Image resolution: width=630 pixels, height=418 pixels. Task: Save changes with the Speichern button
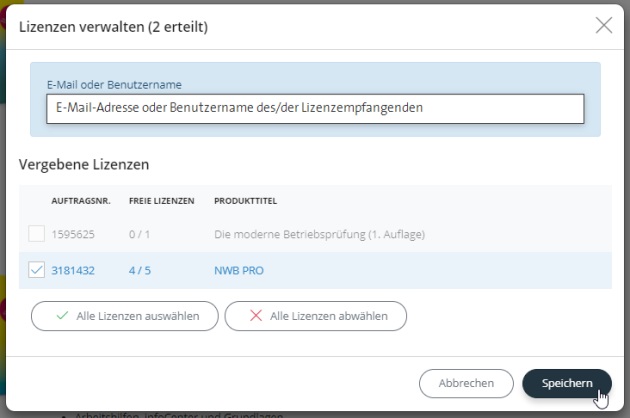(x=566, y=383)
